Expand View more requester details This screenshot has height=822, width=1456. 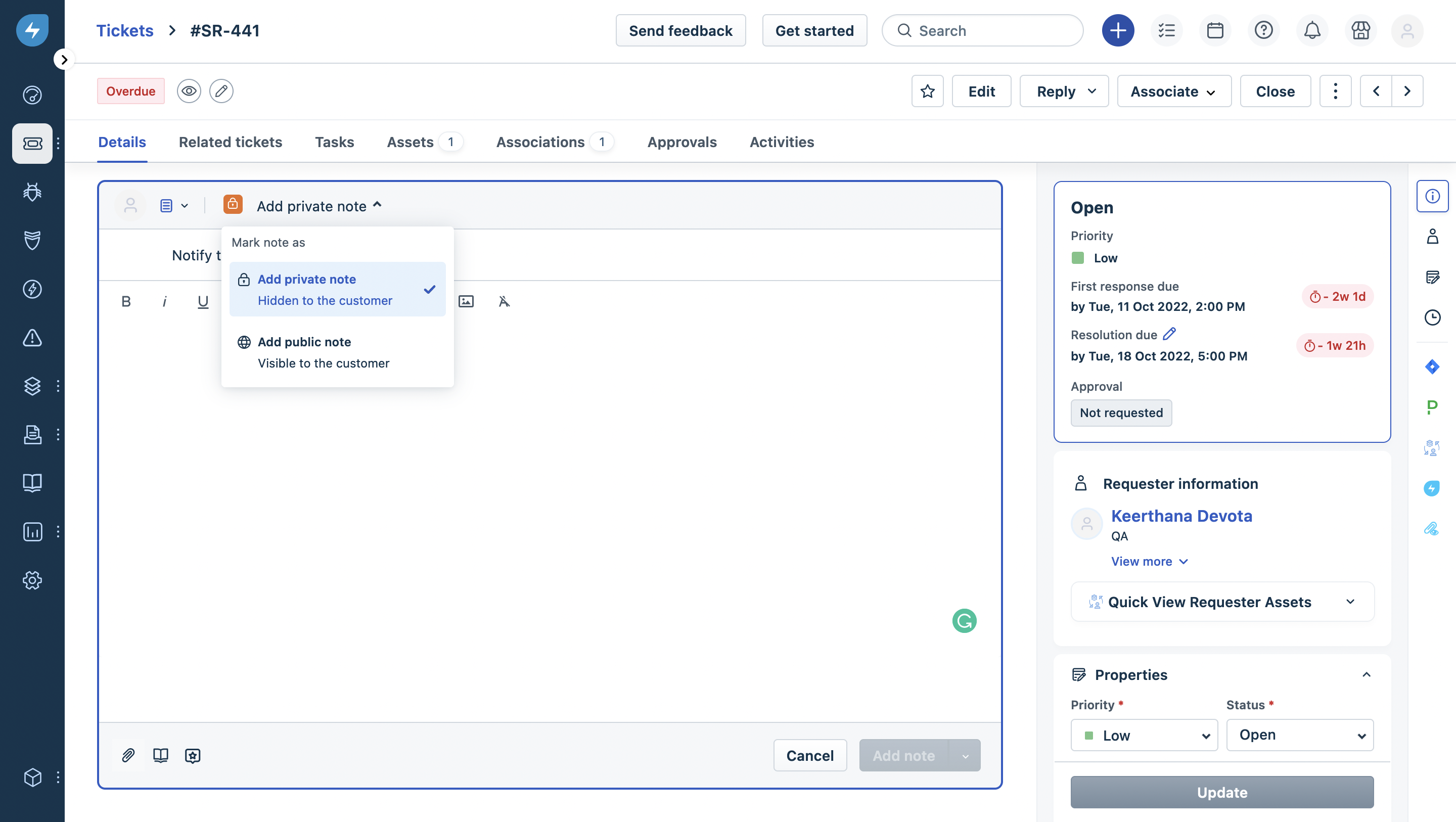point(1150,561)
